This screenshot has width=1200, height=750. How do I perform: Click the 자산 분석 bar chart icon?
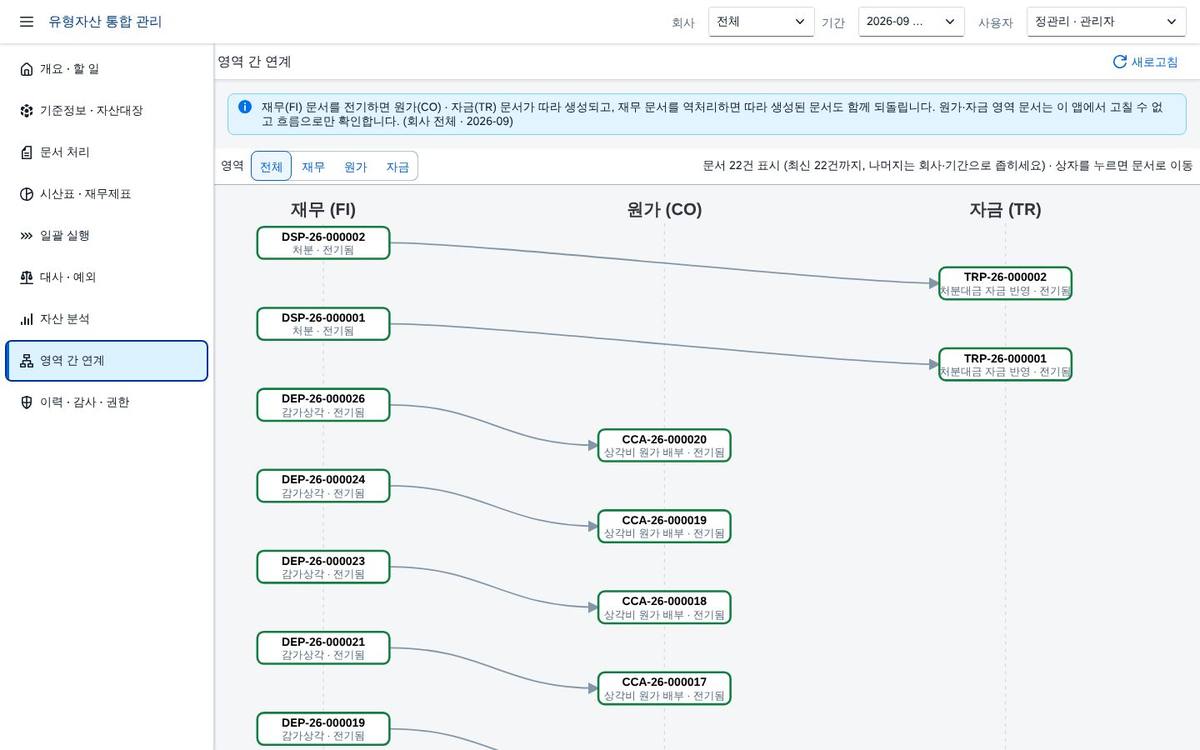tap(26, 319)
